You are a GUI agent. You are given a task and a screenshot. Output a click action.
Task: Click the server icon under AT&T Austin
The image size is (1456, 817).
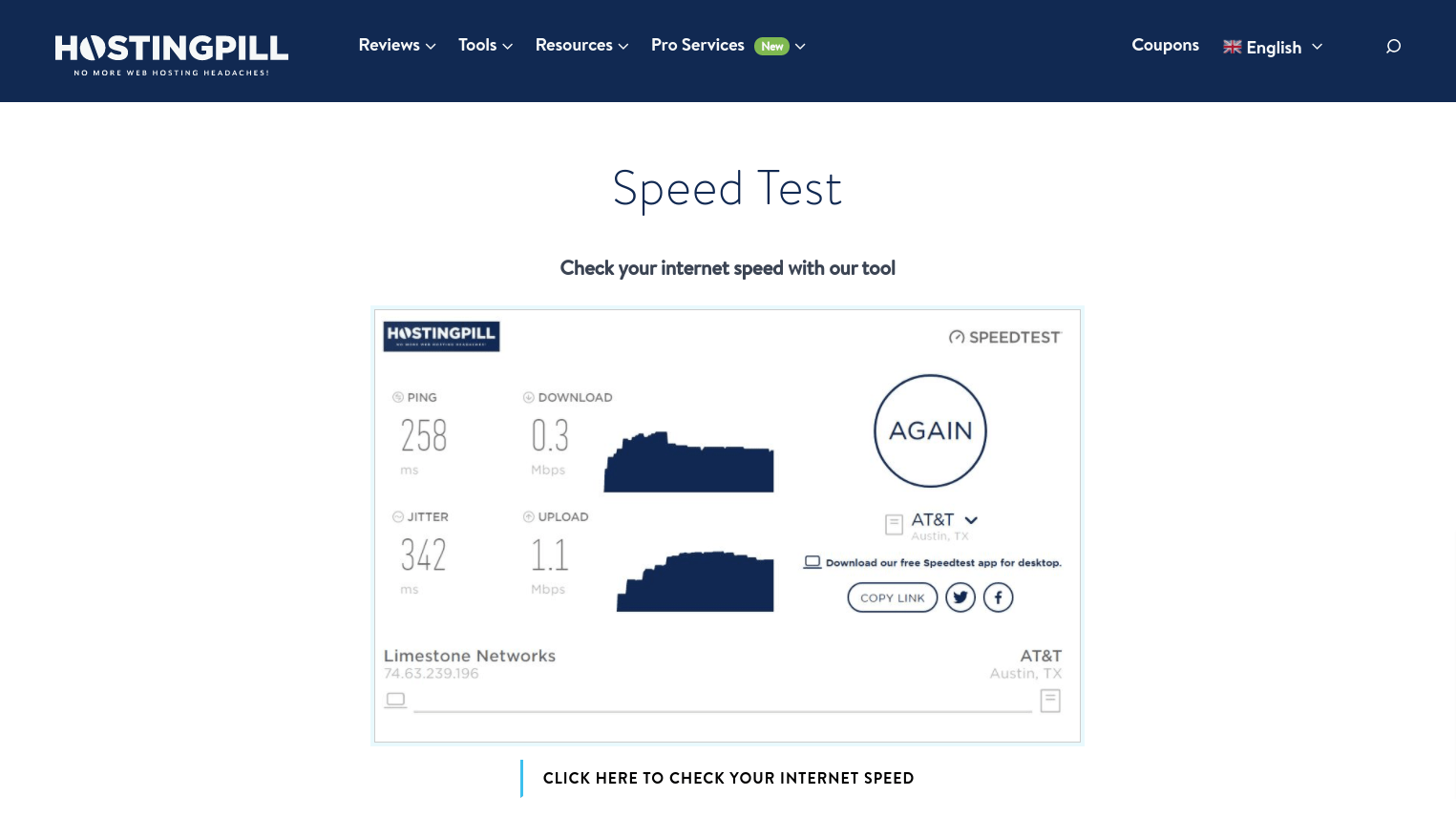tap(1050, 702)
